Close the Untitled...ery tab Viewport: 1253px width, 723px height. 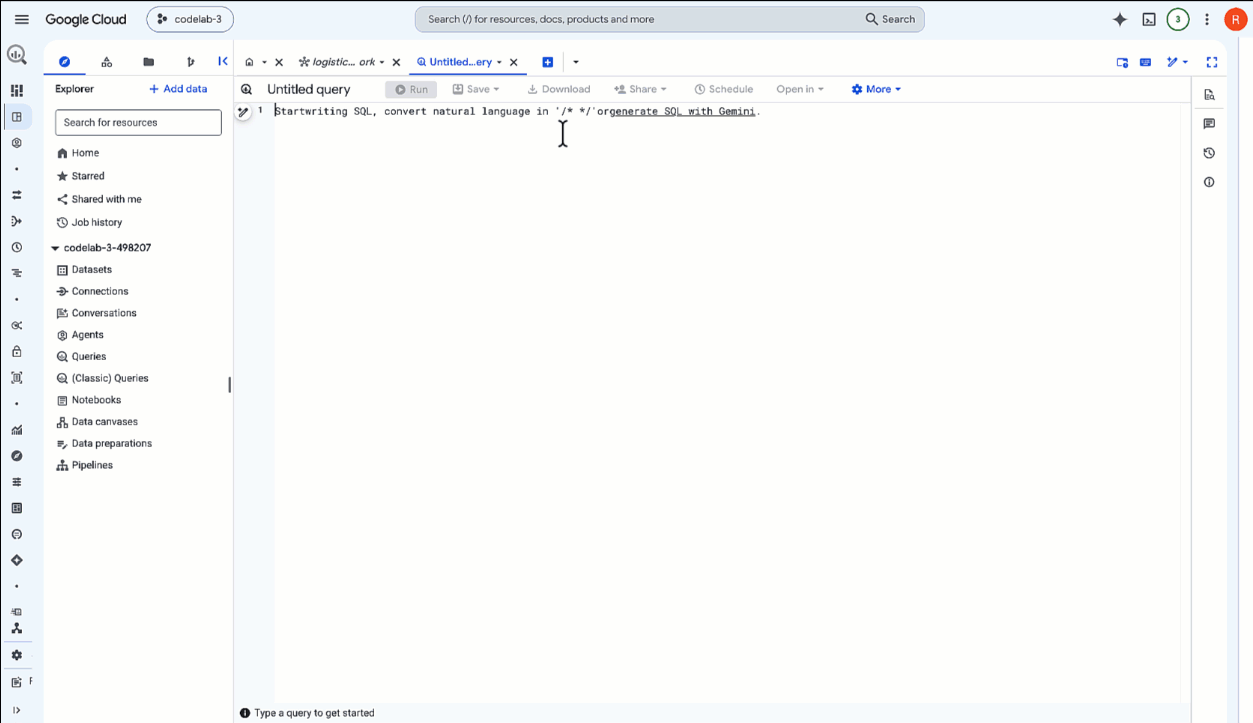click(x=514, y=62)
